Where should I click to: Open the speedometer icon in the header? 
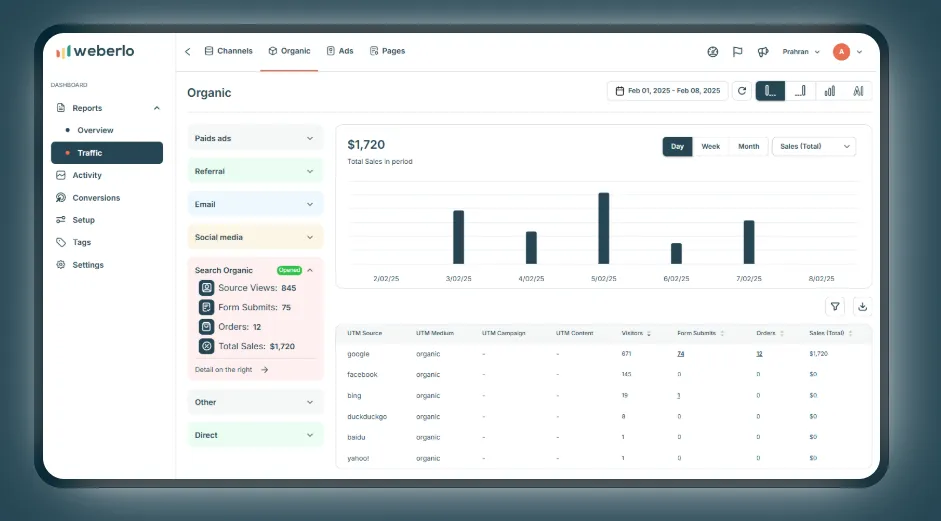[712, 52]
